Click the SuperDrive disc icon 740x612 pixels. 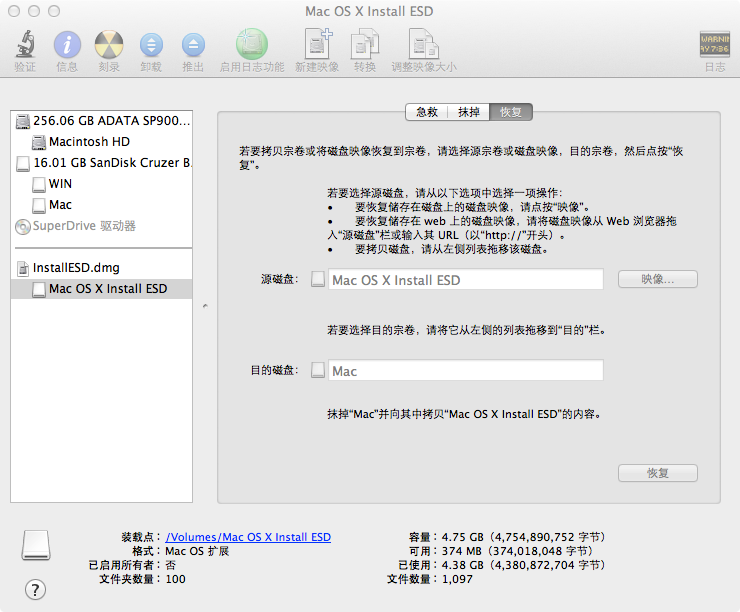(23, 226)
